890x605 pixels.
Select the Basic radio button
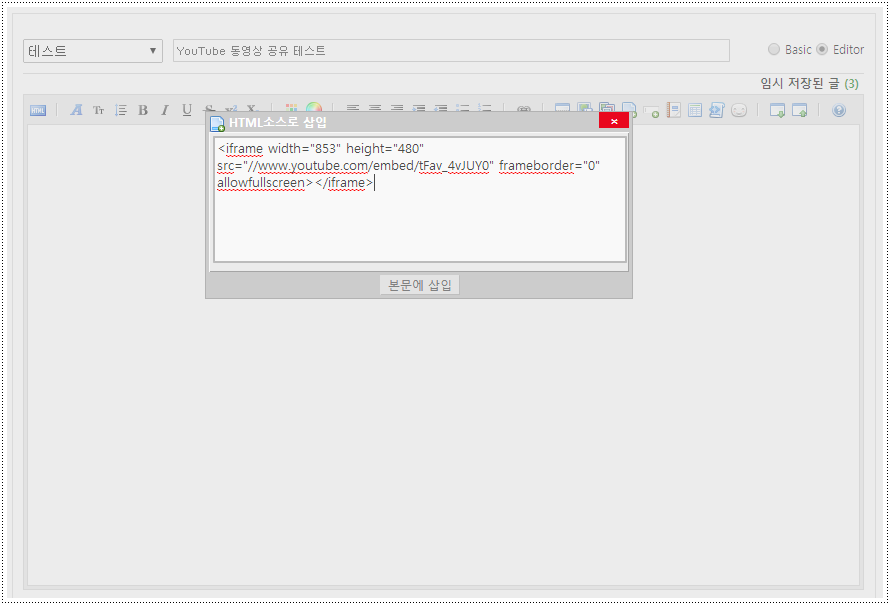coord(774,50)
